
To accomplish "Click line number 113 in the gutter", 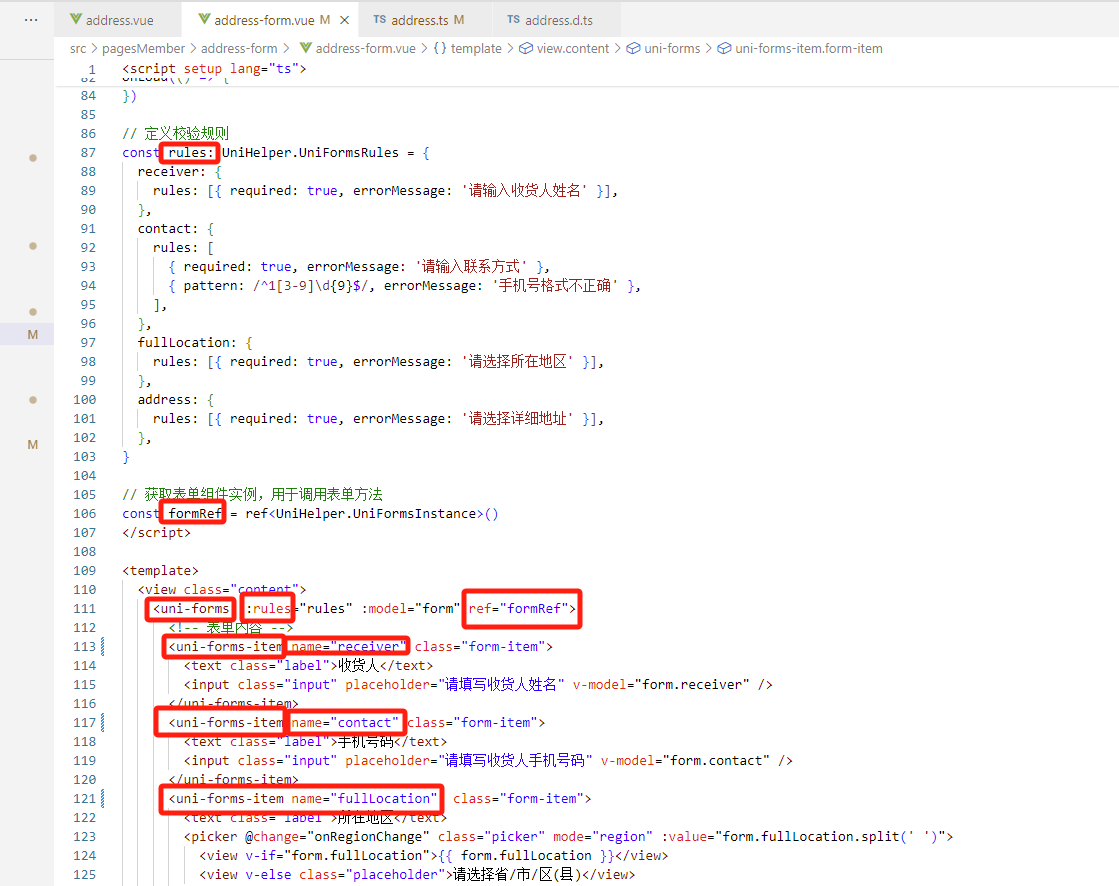I will click(84, 646).
